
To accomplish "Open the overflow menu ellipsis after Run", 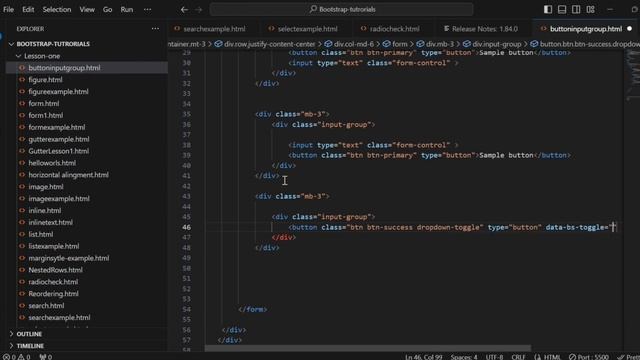I will 147,9.
